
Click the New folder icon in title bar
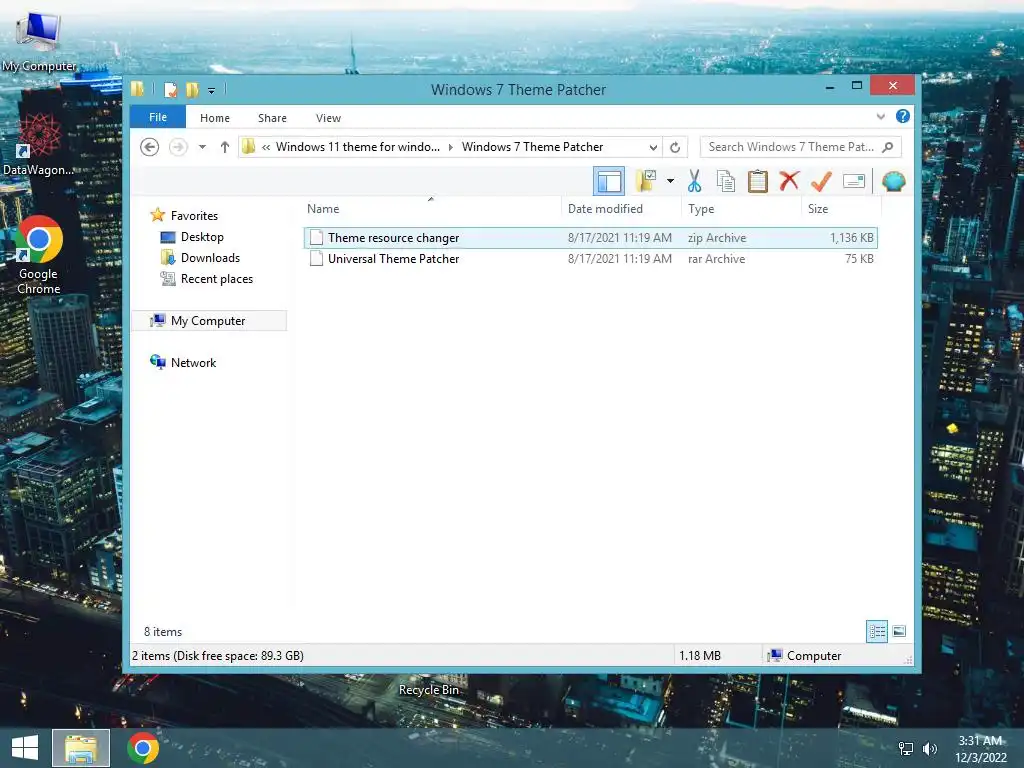(192, 89)
